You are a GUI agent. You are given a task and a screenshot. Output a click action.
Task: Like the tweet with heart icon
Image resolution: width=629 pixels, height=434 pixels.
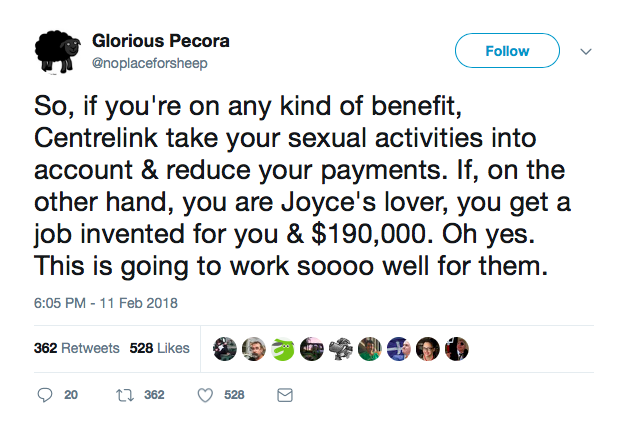pyautogui.click(x=206, y=395)
